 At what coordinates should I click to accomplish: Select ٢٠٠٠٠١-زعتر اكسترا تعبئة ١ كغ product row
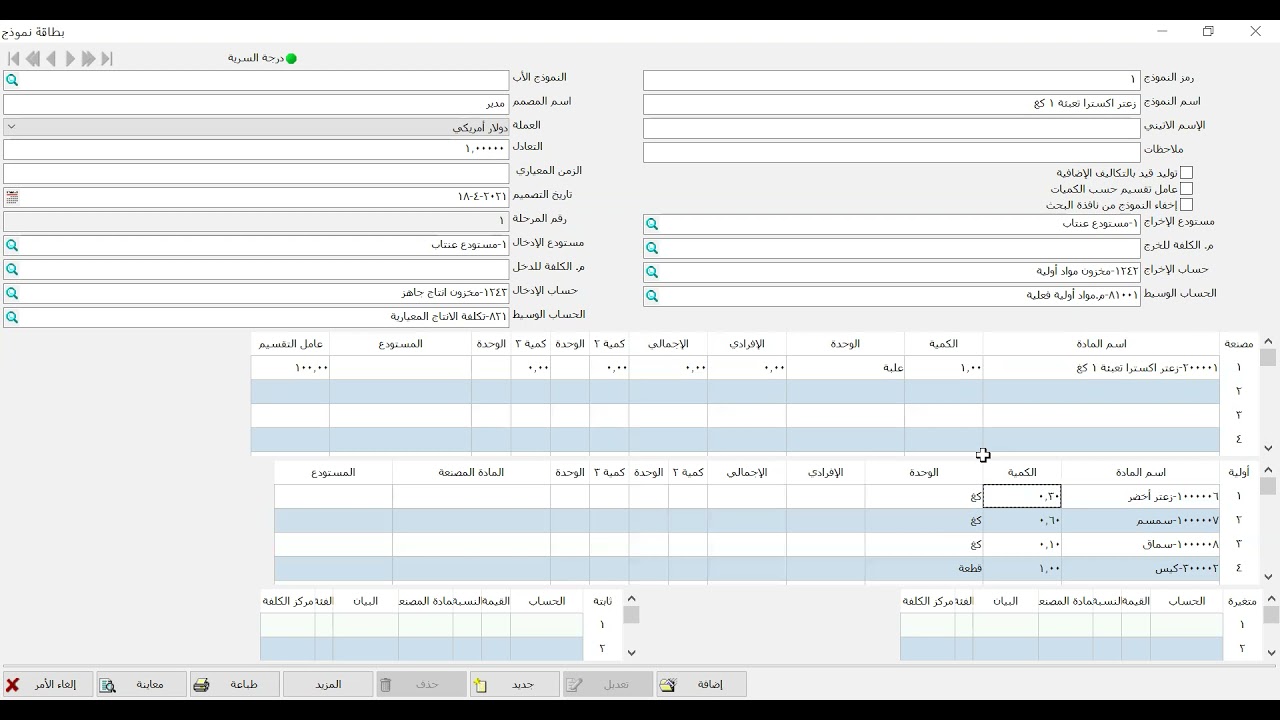[1101, 368]
